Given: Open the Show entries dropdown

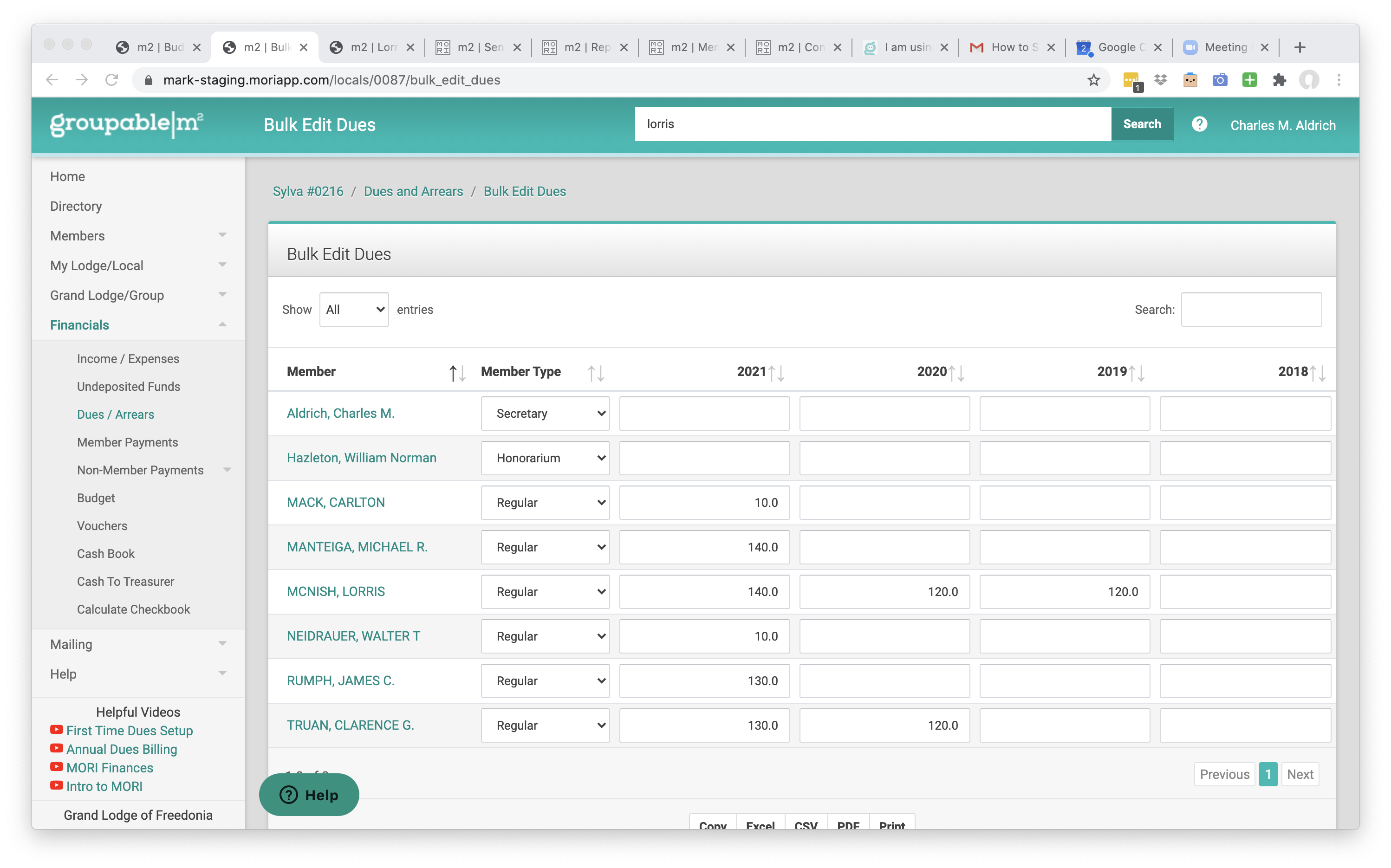Looking at the screenshot, I should (x=354, y=310).
